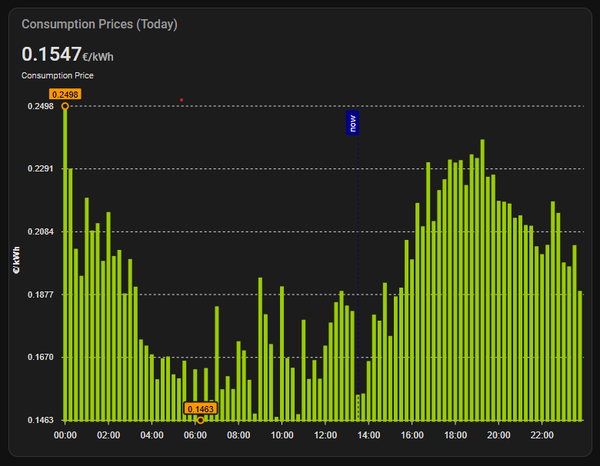Image resolution: width=600 pixels, height=466 pixels.
Task: Click the max price circle marker on first bar
Action: click(65, 106)
